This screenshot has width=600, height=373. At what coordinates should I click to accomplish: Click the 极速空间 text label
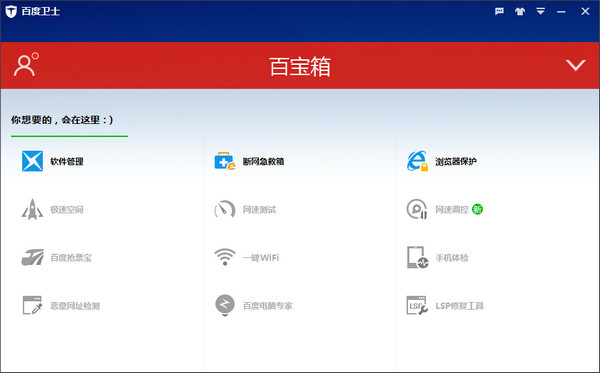[67, 210]
